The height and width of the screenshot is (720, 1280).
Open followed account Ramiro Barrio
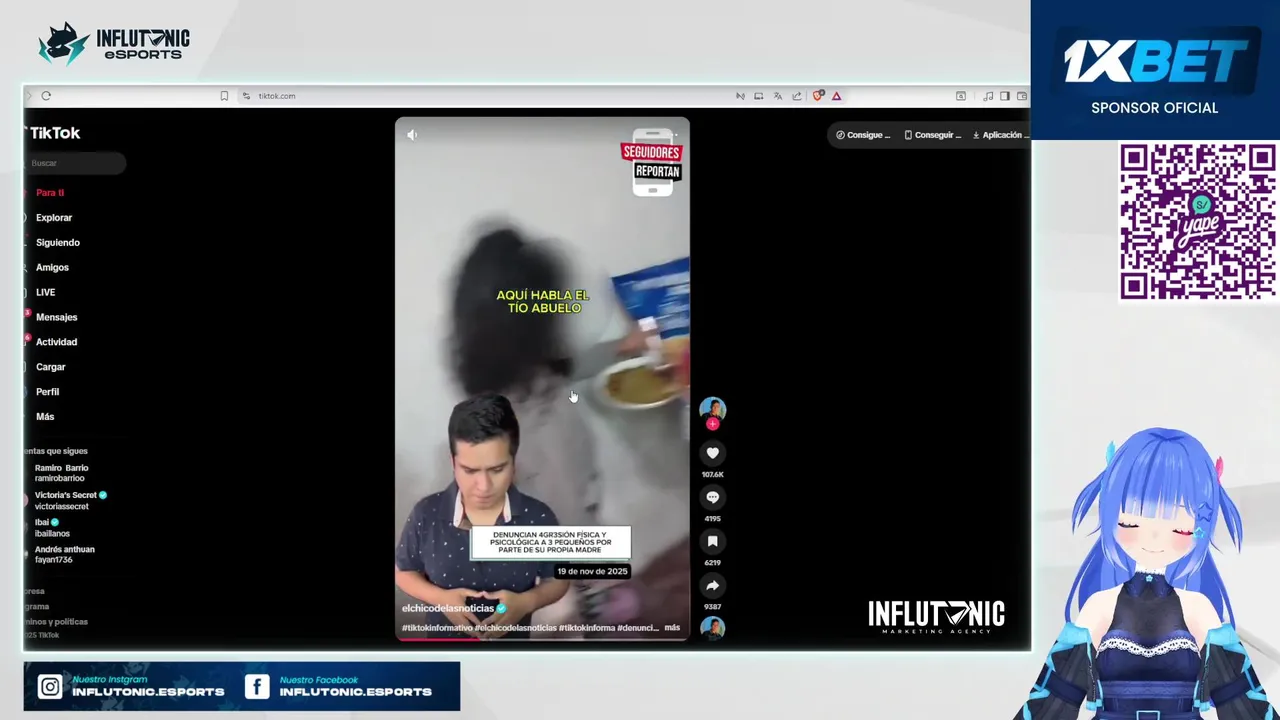point(62,473)
